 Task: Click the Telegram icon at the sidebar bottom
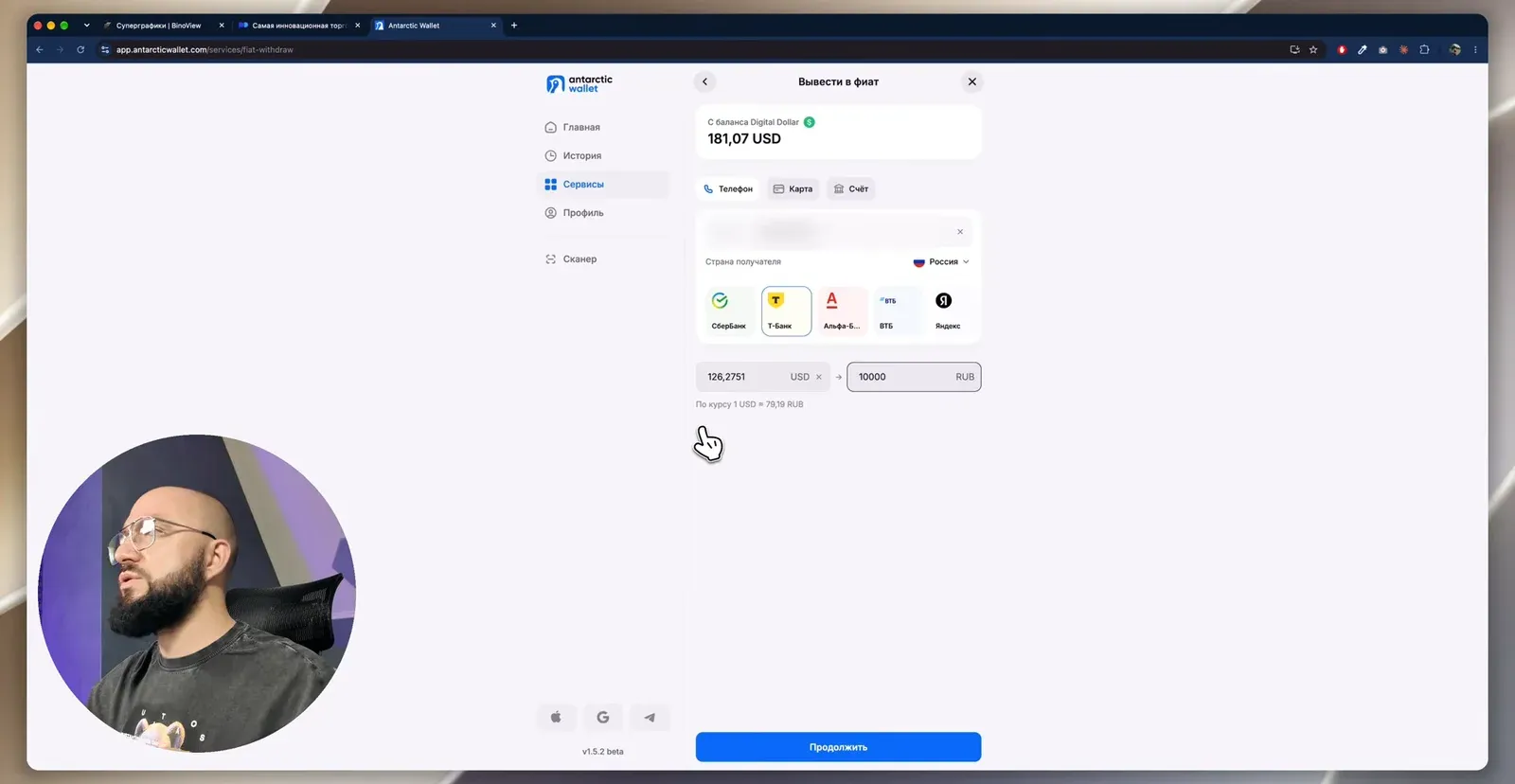point(650,717)
